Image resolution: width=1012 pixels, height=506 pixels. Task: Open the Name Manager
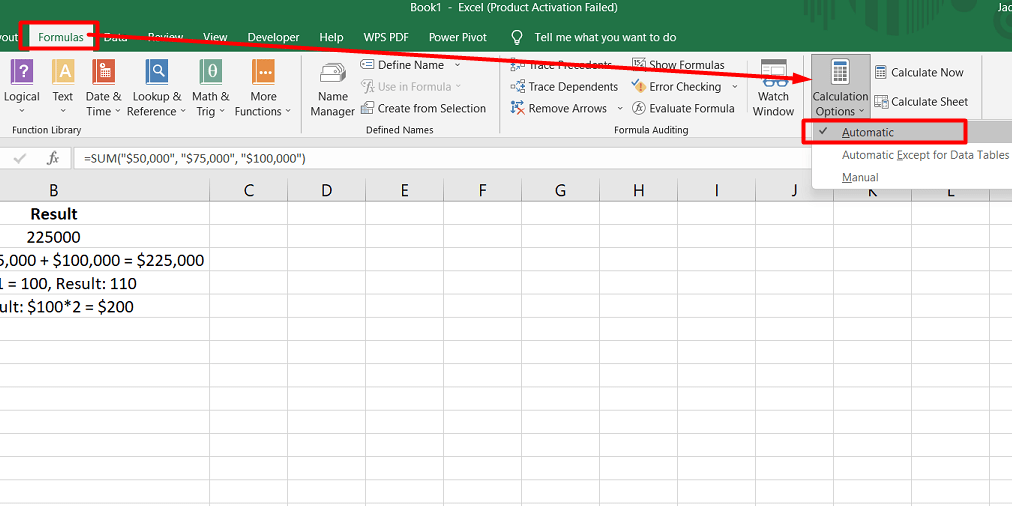click(332, 86)
